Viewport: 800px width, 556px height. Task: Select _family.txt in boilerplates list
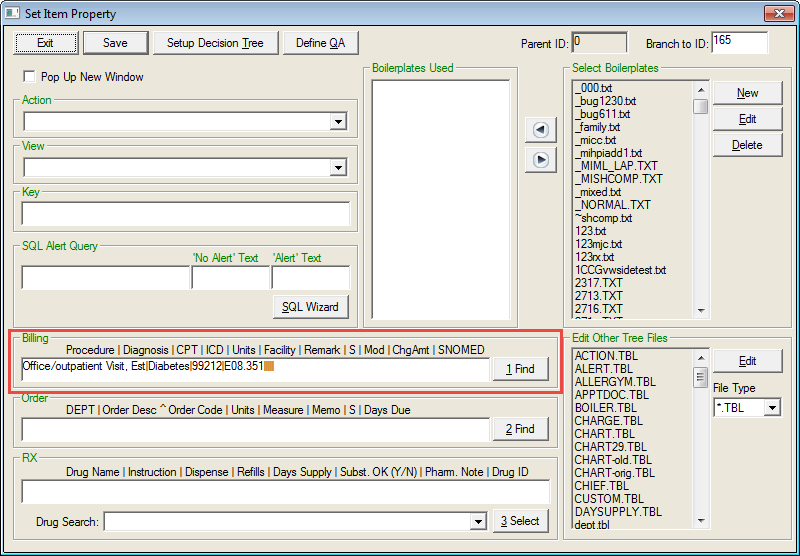click(x=598, y=127)
